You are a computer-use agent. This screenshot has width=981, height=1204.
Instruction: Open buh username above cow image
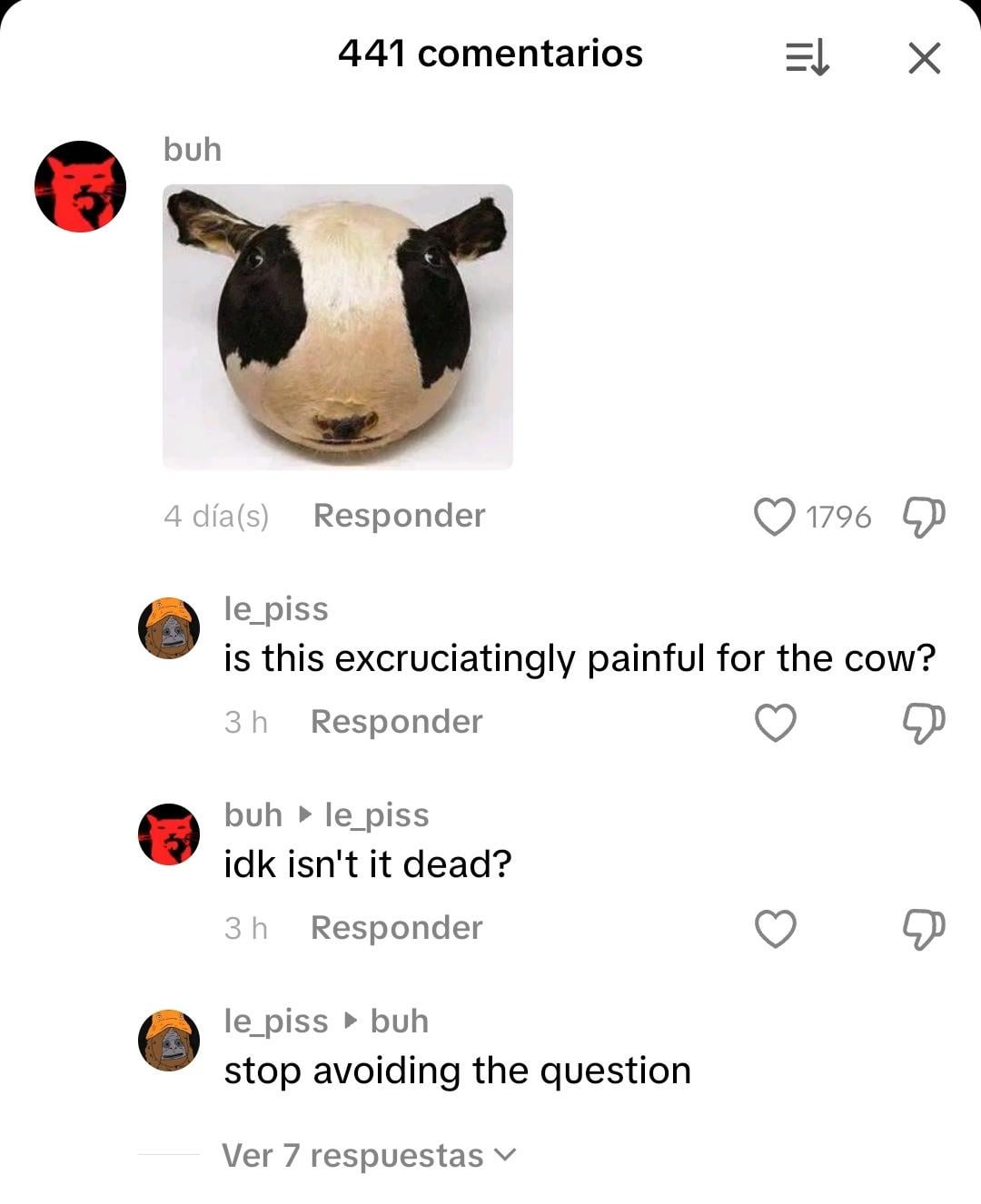pyautogui.click(x=192, y=149)
